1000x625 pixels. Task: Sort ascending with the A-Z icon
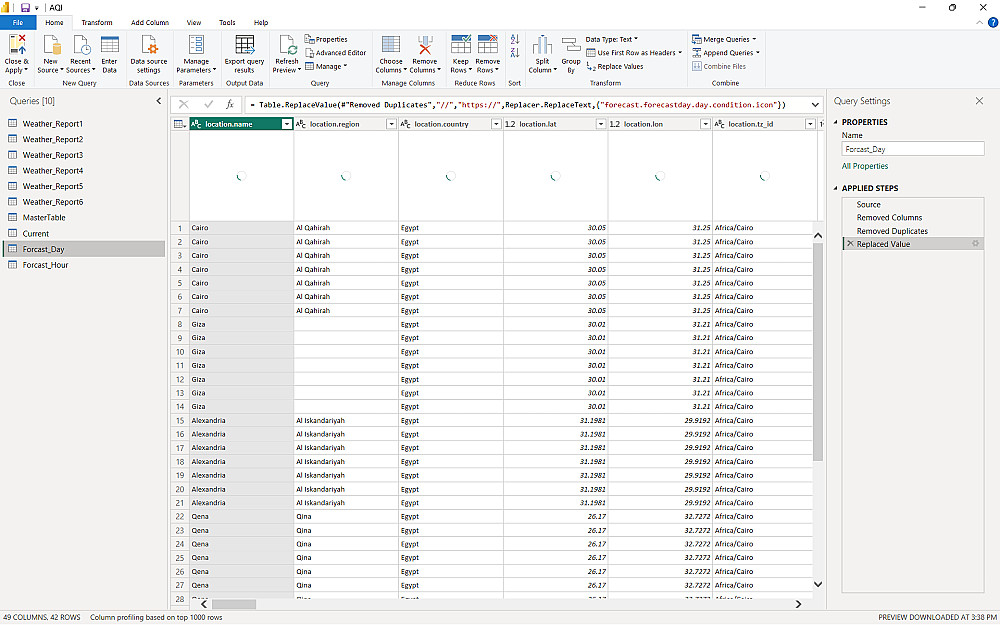click(515, 39)
